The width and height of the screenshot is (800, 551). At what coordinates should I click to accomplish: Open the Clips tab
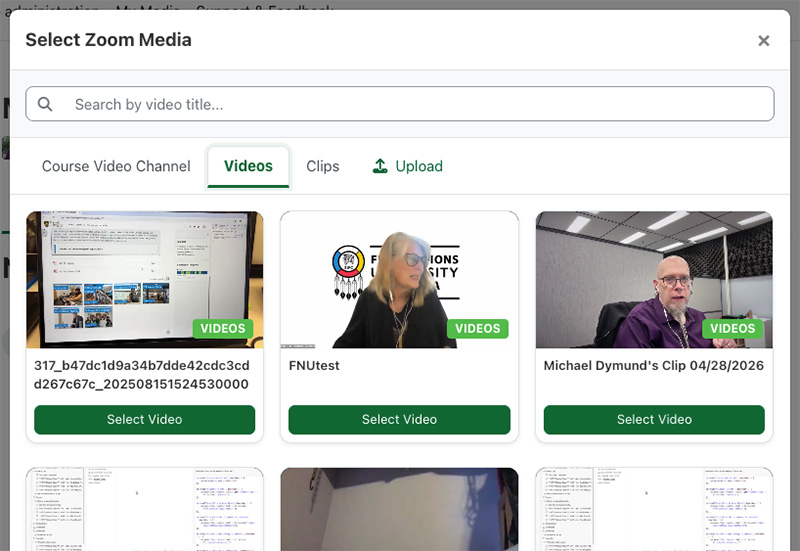[322, 166]
